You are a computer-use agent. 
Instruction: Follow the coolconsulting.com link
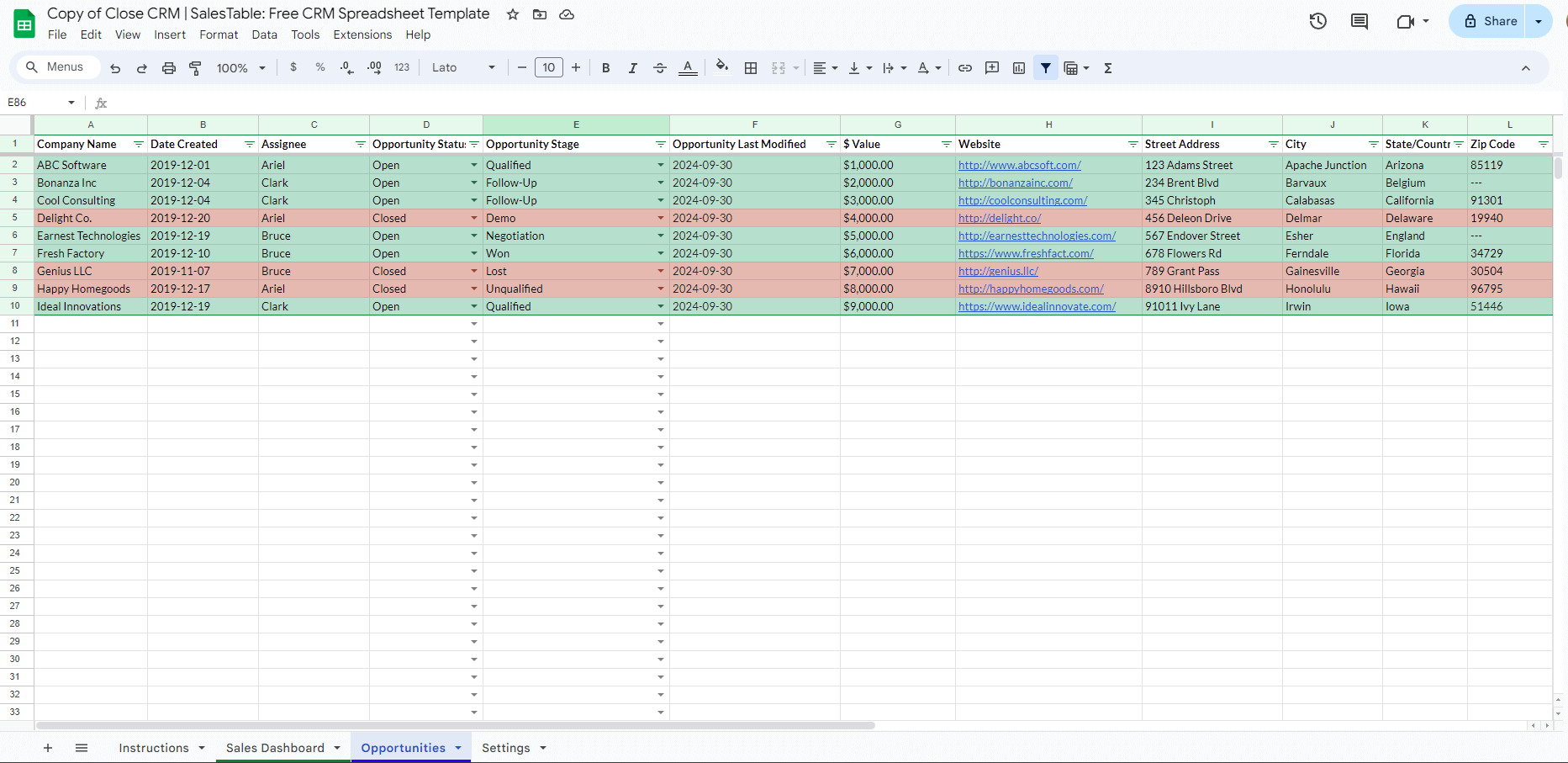(x=1022, y=200)
